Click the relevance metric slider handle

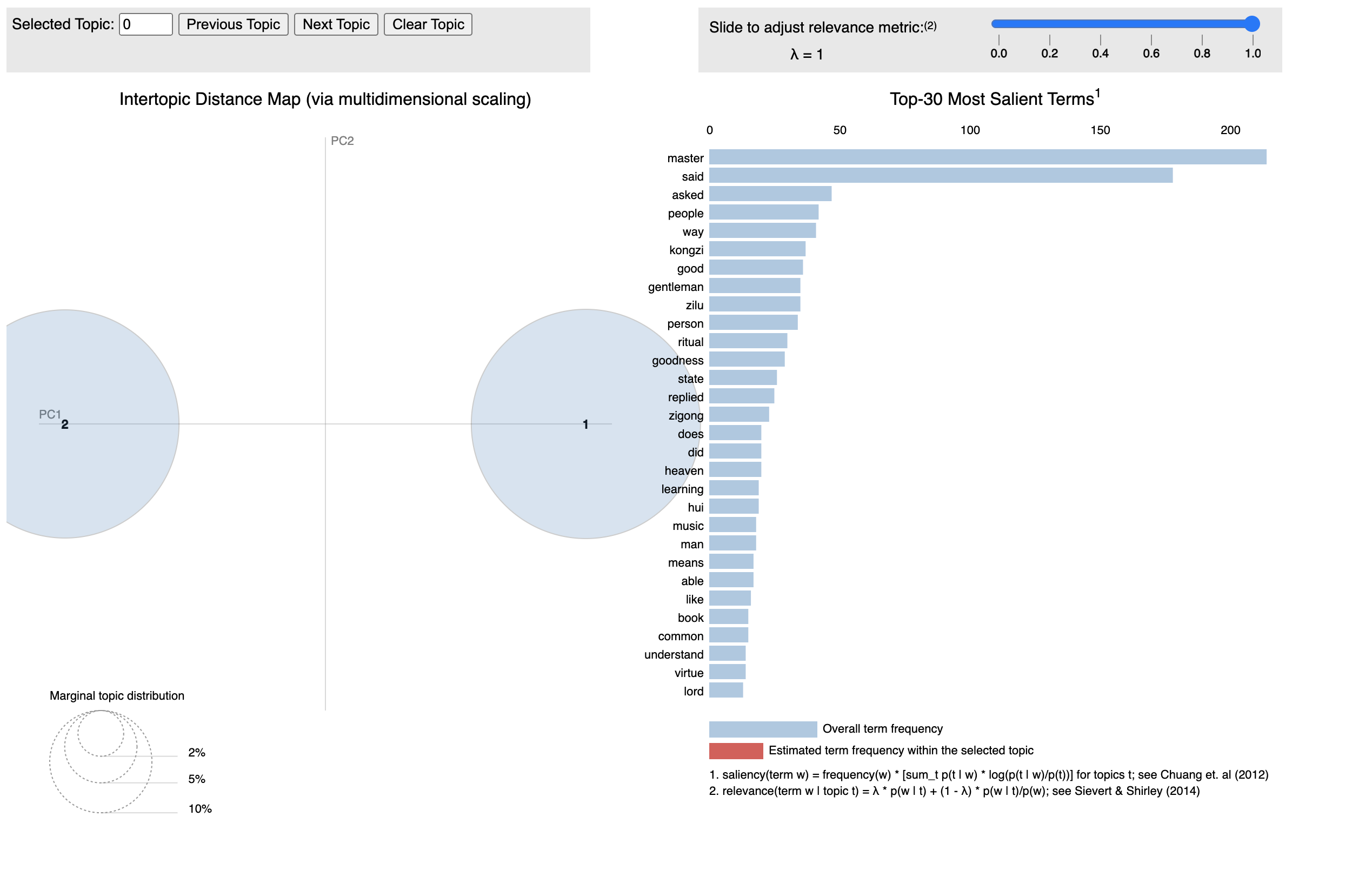click(1251, 24)
